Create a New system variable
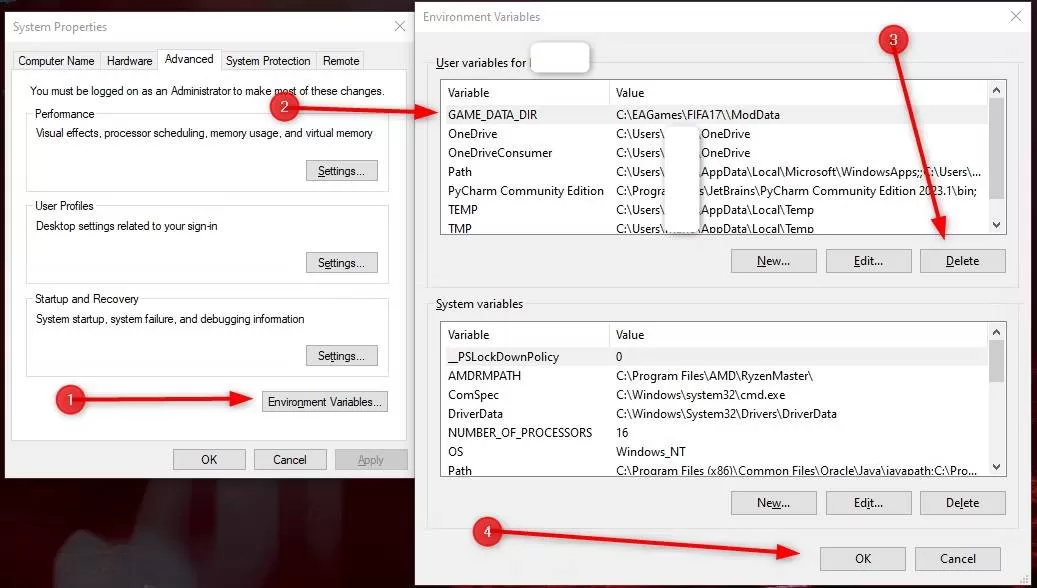 click(x=773, y=503)
